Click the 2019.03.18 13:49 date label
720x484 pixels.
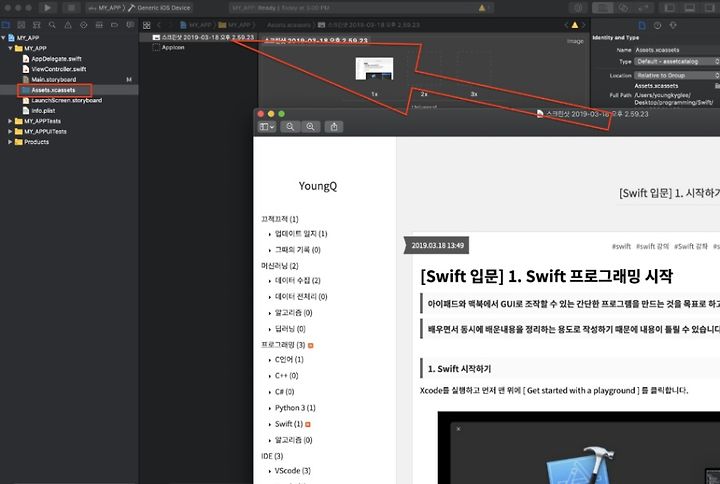pyautogui.click(x=438, y=245)
